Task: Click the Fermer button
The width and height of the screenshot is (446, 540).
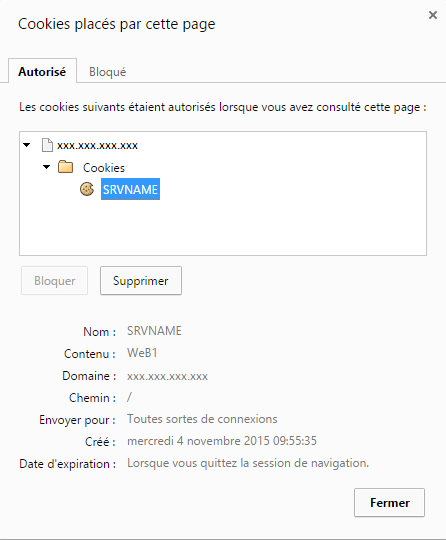Action: [x=389, y=502]
